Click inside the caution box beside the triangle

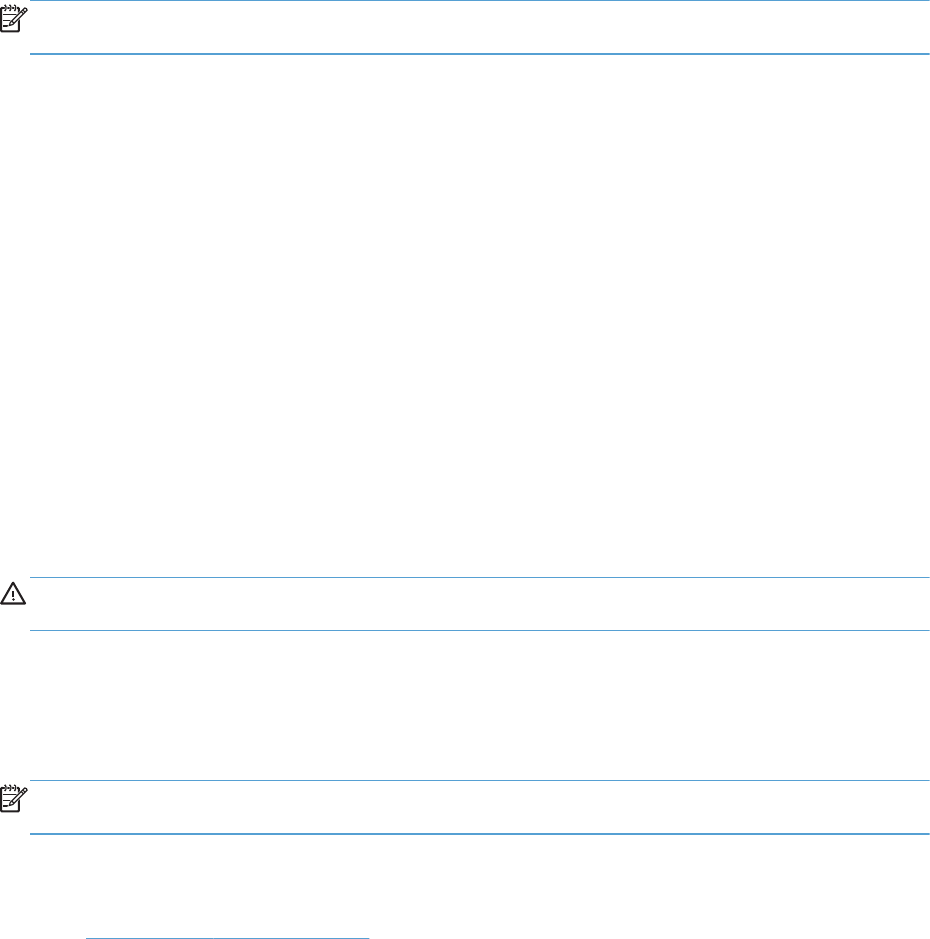pos(479,604)
